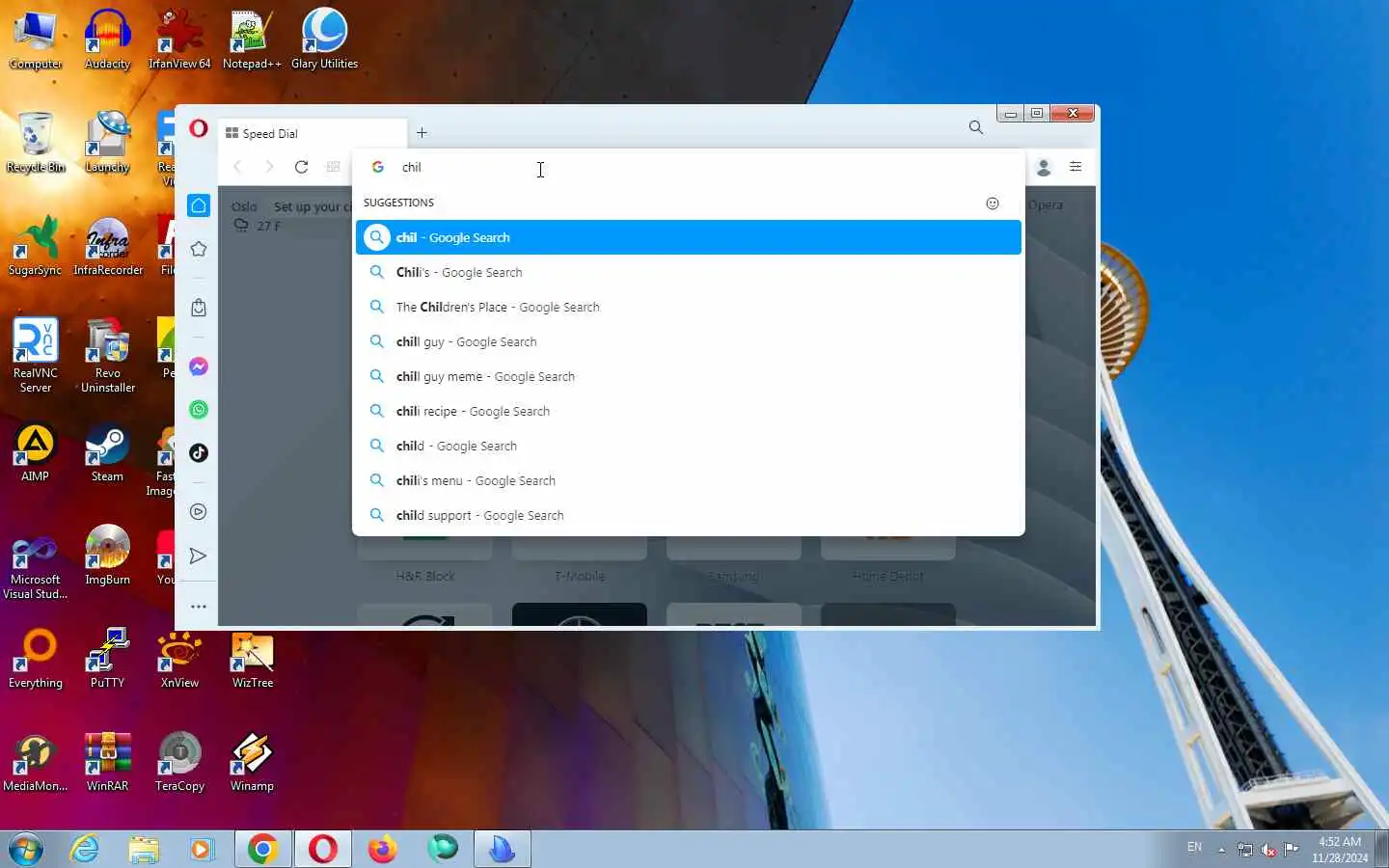1389x868 pixels.
Task: Open InfraRecorder desktop shortcut
Action: click(107, 246)
